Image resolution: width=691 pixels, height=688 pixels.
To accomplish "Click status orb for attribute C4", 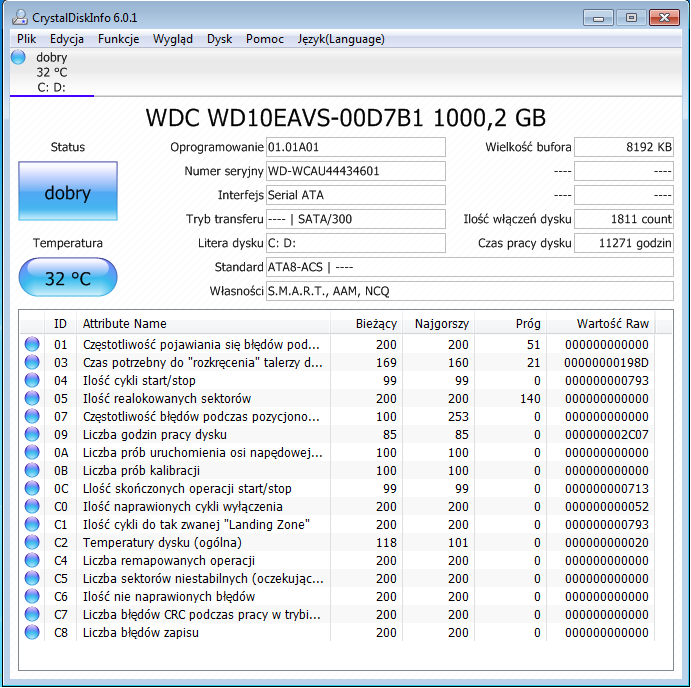I will (x=32, y=560).
